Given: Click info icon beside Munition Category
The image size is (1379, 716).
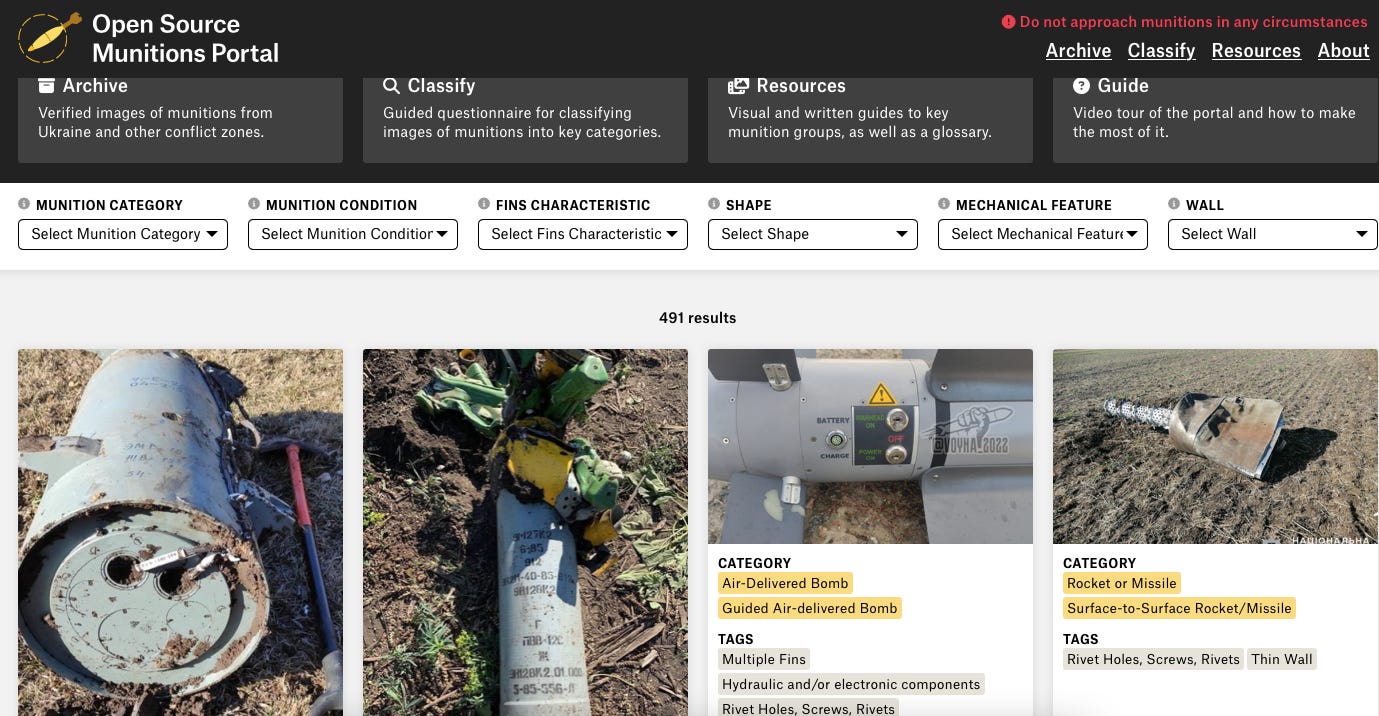Looking at the screenshot, I should pos(24,204).
